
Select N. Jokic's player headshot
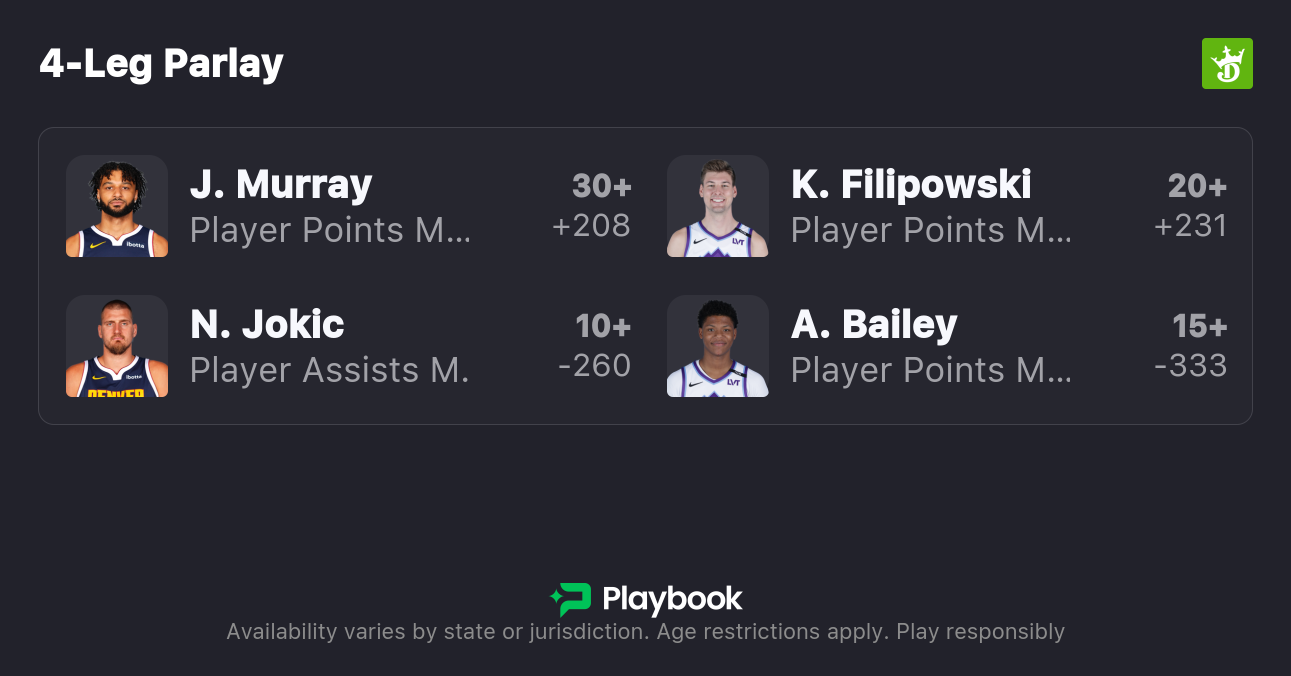(117, 346)
